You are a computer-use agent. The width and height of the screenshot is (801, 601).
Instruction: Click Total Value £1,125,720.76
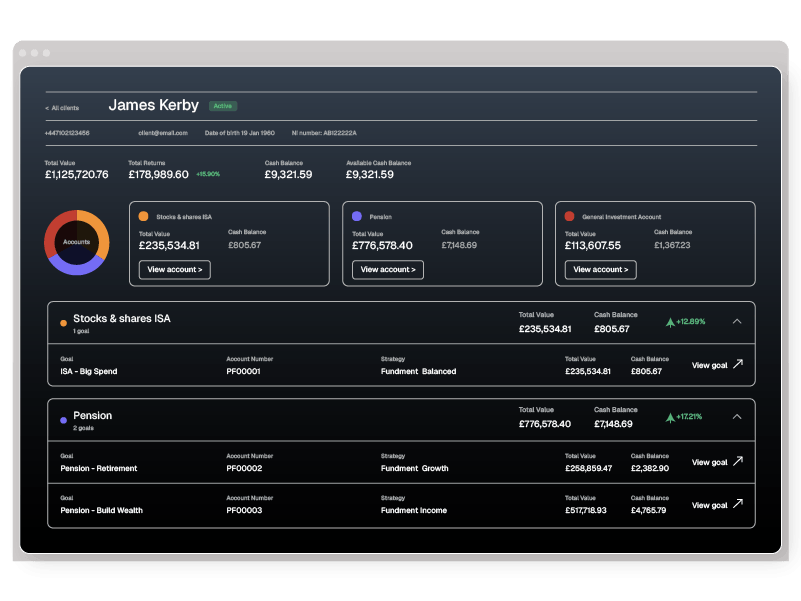click(77, 175)
